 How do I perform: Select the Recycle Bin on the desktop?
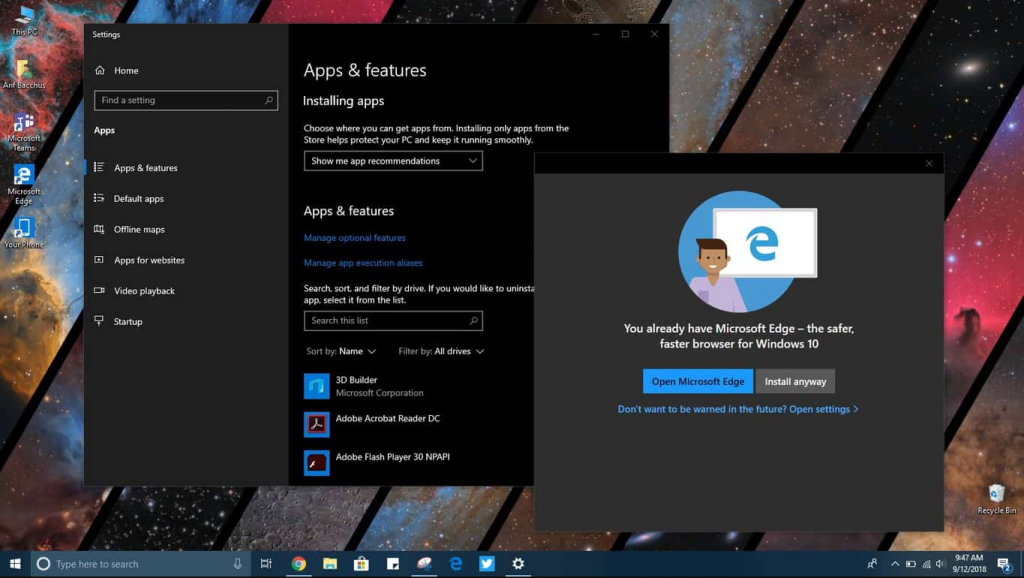pos(996,500)
